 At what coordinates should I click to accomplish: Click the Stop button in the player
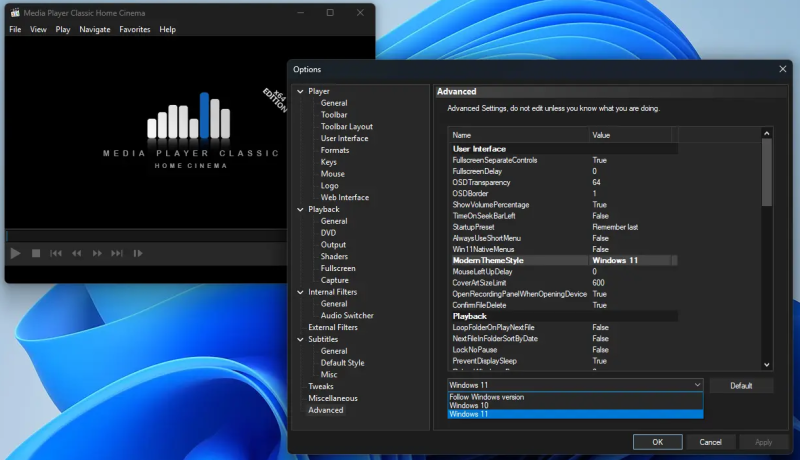point(36,253)
